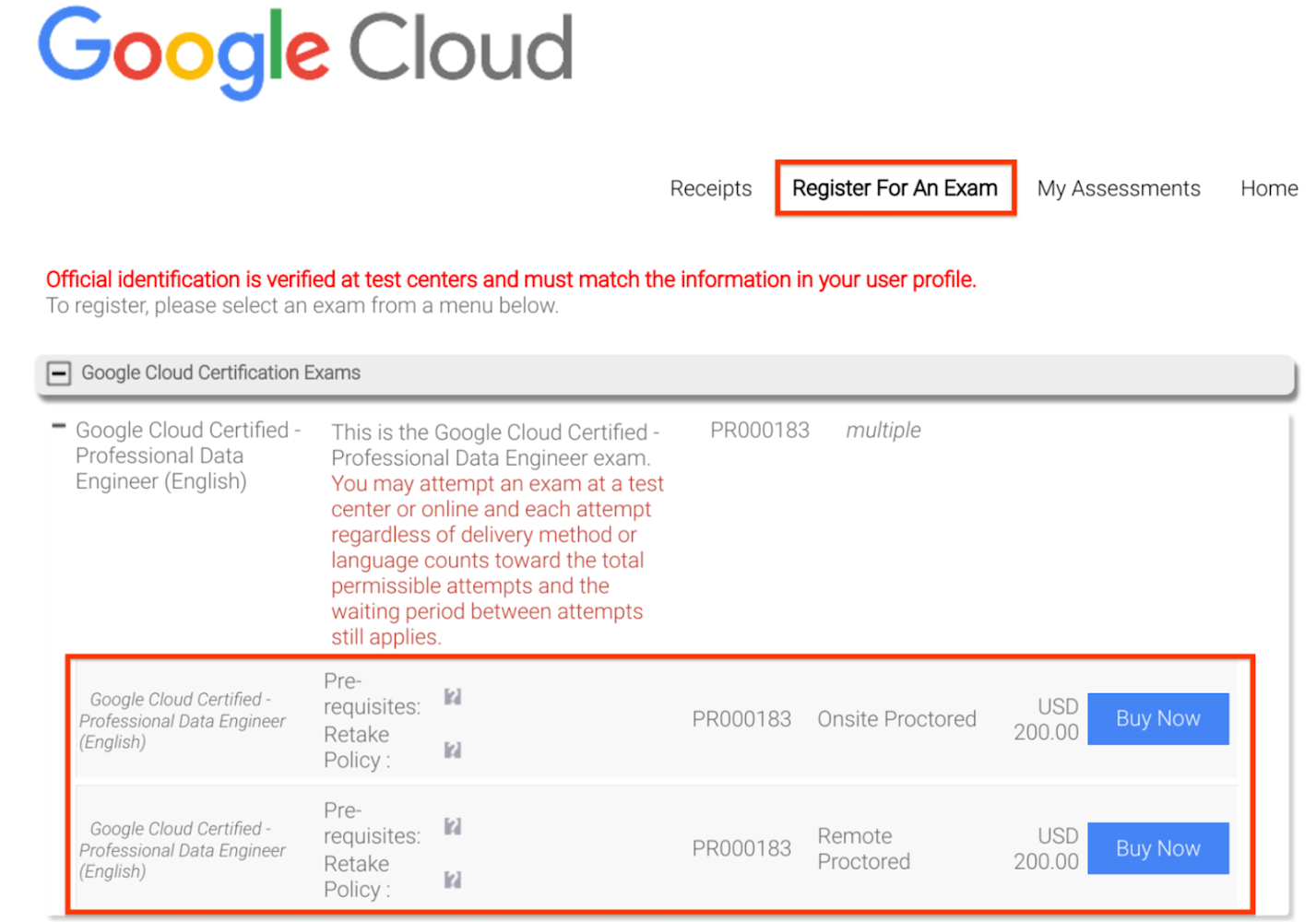The image size is (1316, 922).
Task: Click the red official identification notice
Action: [511, 279]
